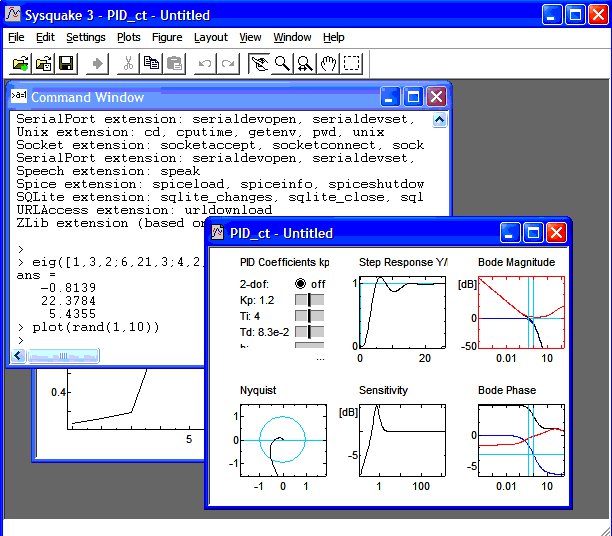
Task: Click the 22.3784 result value
Action: tap(68, 301)
